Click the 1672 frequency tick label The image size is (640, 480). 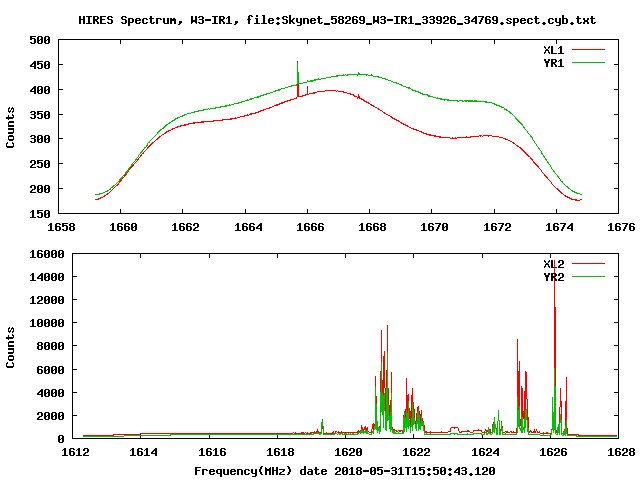coord(497,227)
